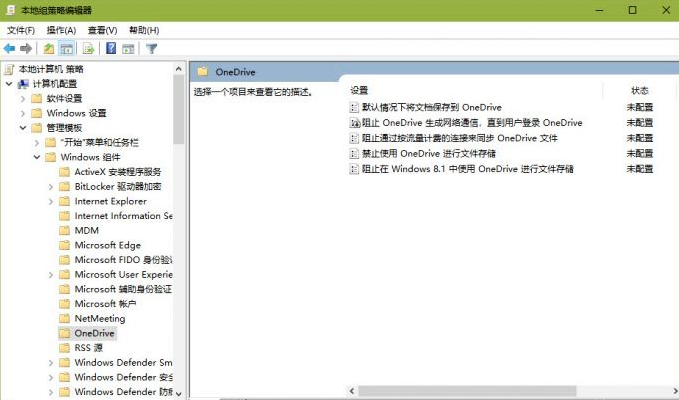Click the settings list horizontal scrollbar thumb
Viewport: 679px width, 400px height.
468,391
